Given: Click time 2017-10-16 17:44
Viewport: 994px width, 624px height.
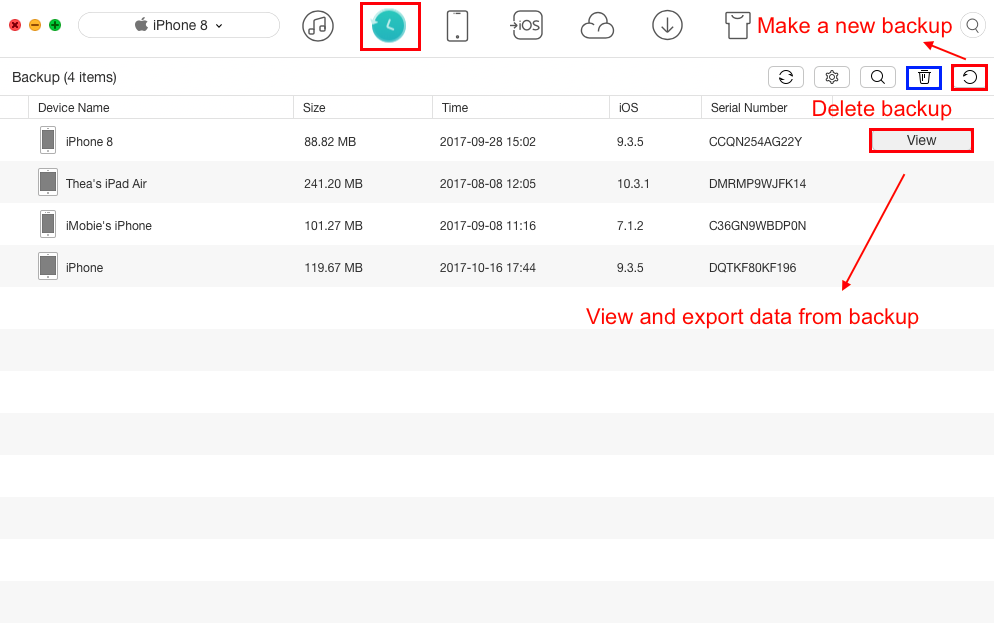Looking at the screenshot, I should tap(487, 268).
